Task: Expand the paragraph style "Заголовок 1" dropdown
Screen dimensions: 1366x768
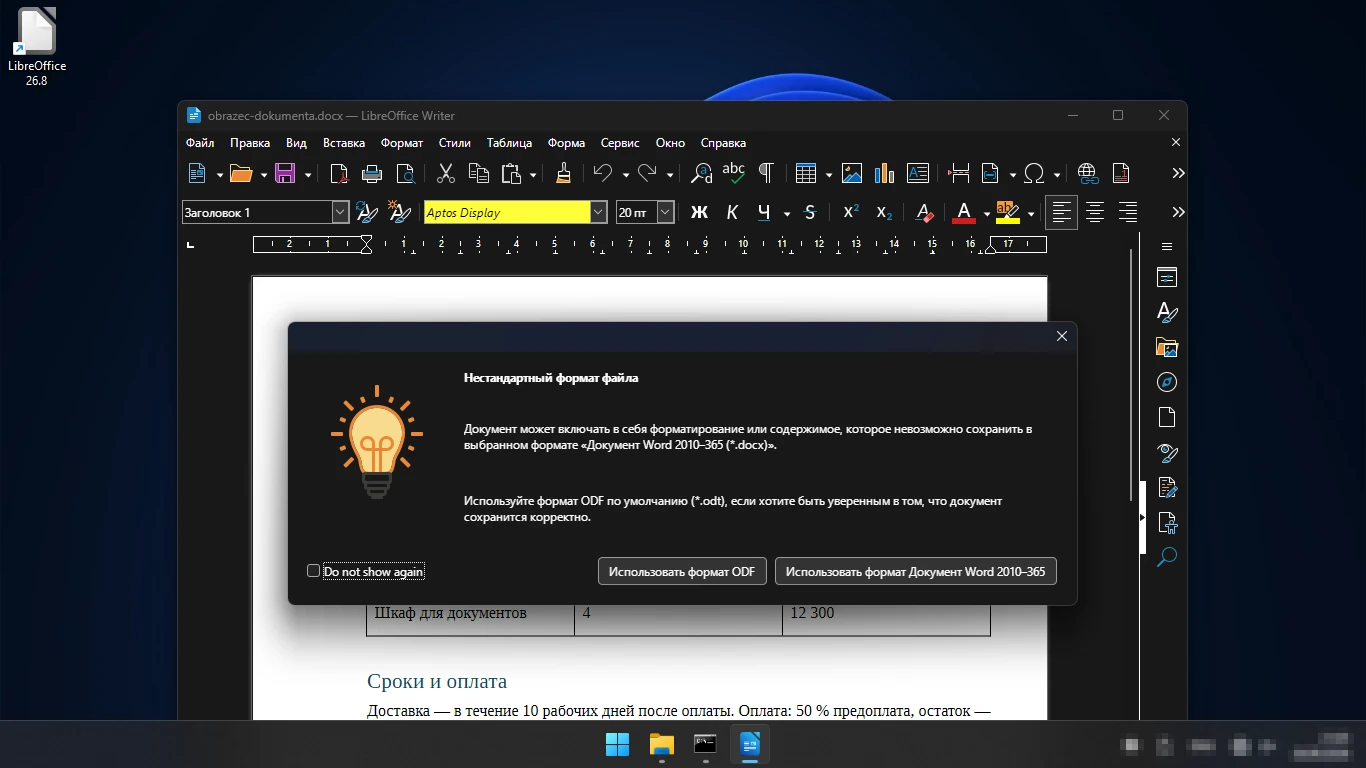Action: pos(340,212)
